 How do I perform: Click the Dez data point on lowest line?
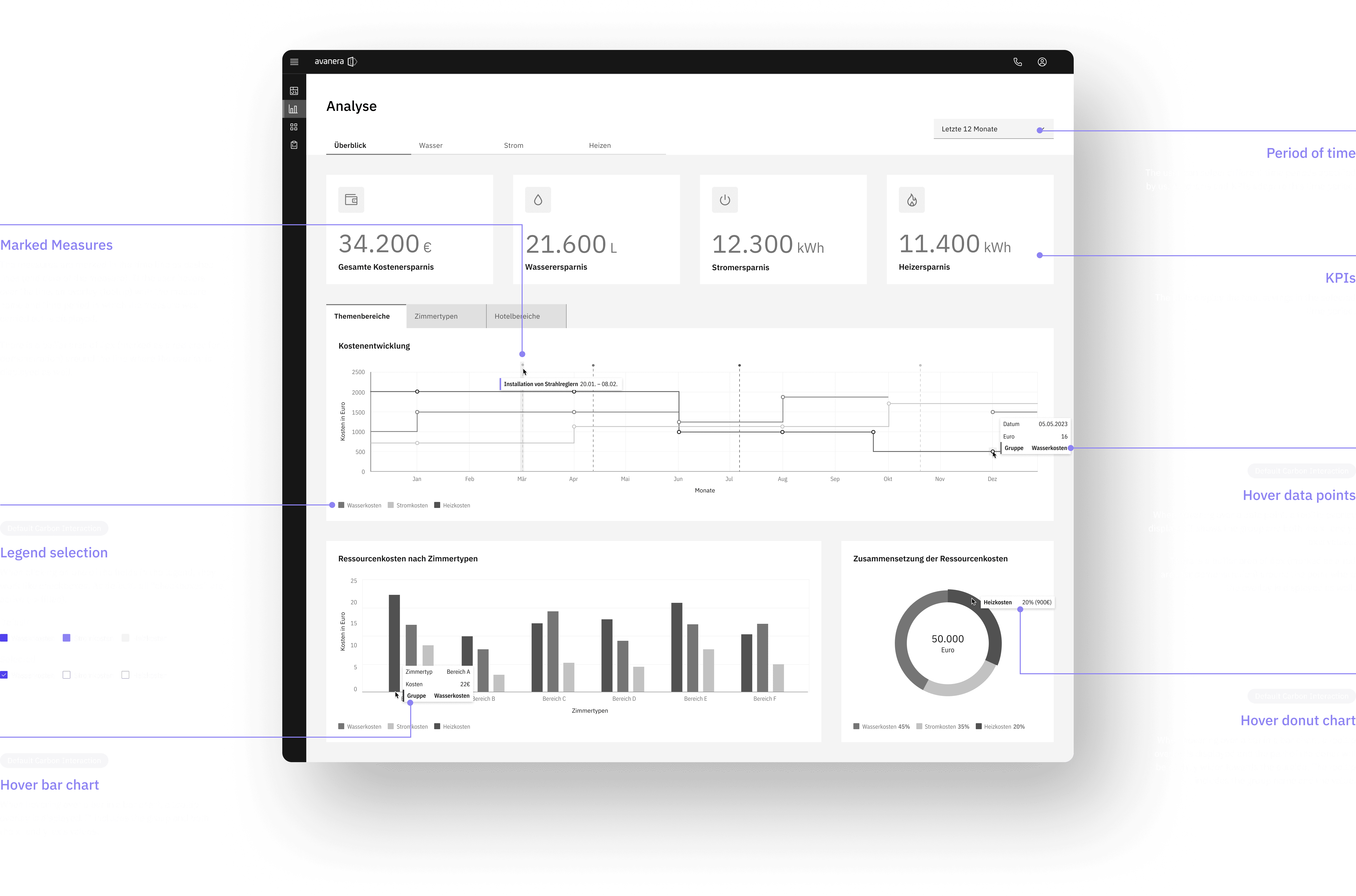[993, 451]
